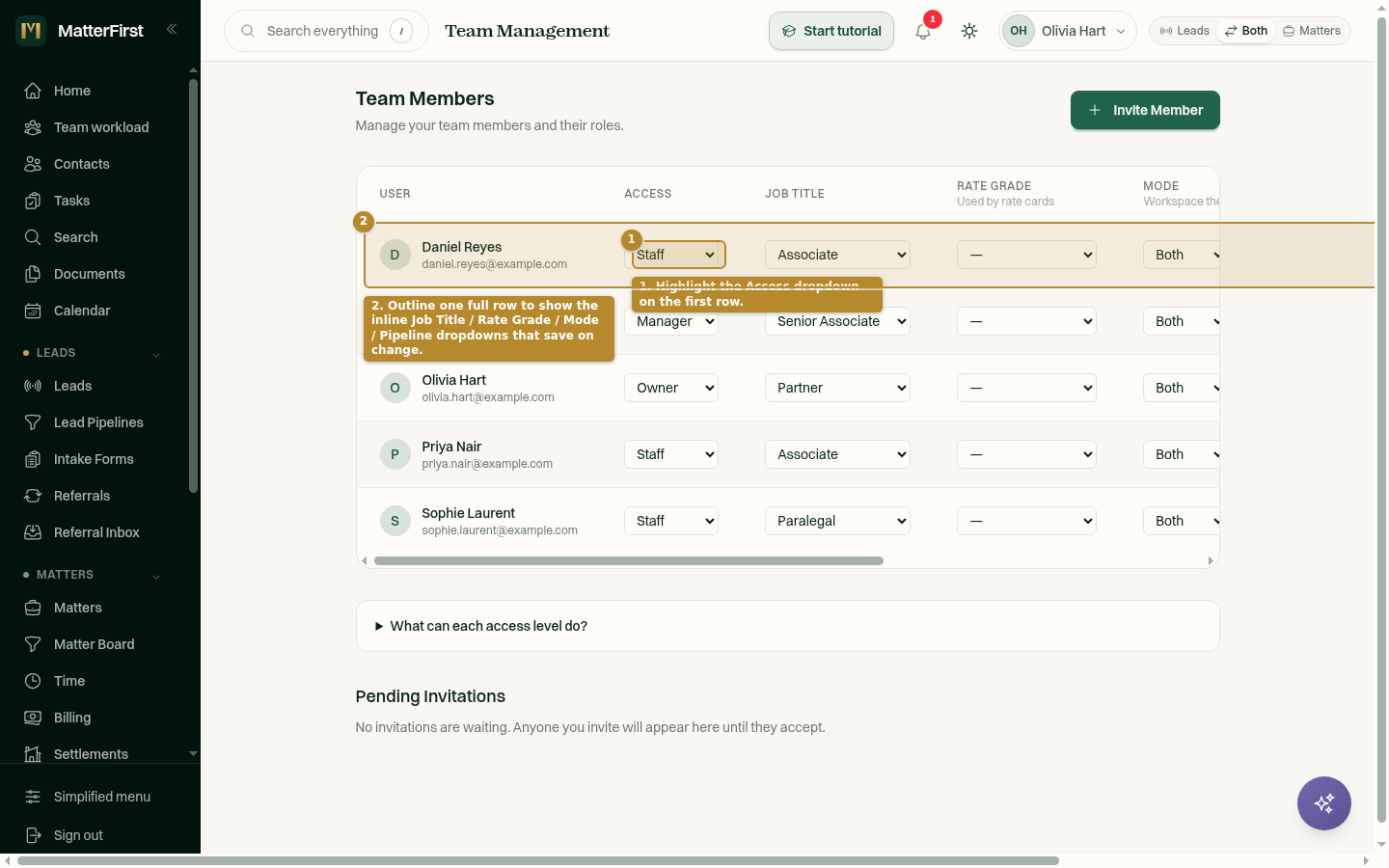Screen dimensions: 1389x868
Task: Click the email 'sophie.laurent@example.com'
Action: pos(500,530)
